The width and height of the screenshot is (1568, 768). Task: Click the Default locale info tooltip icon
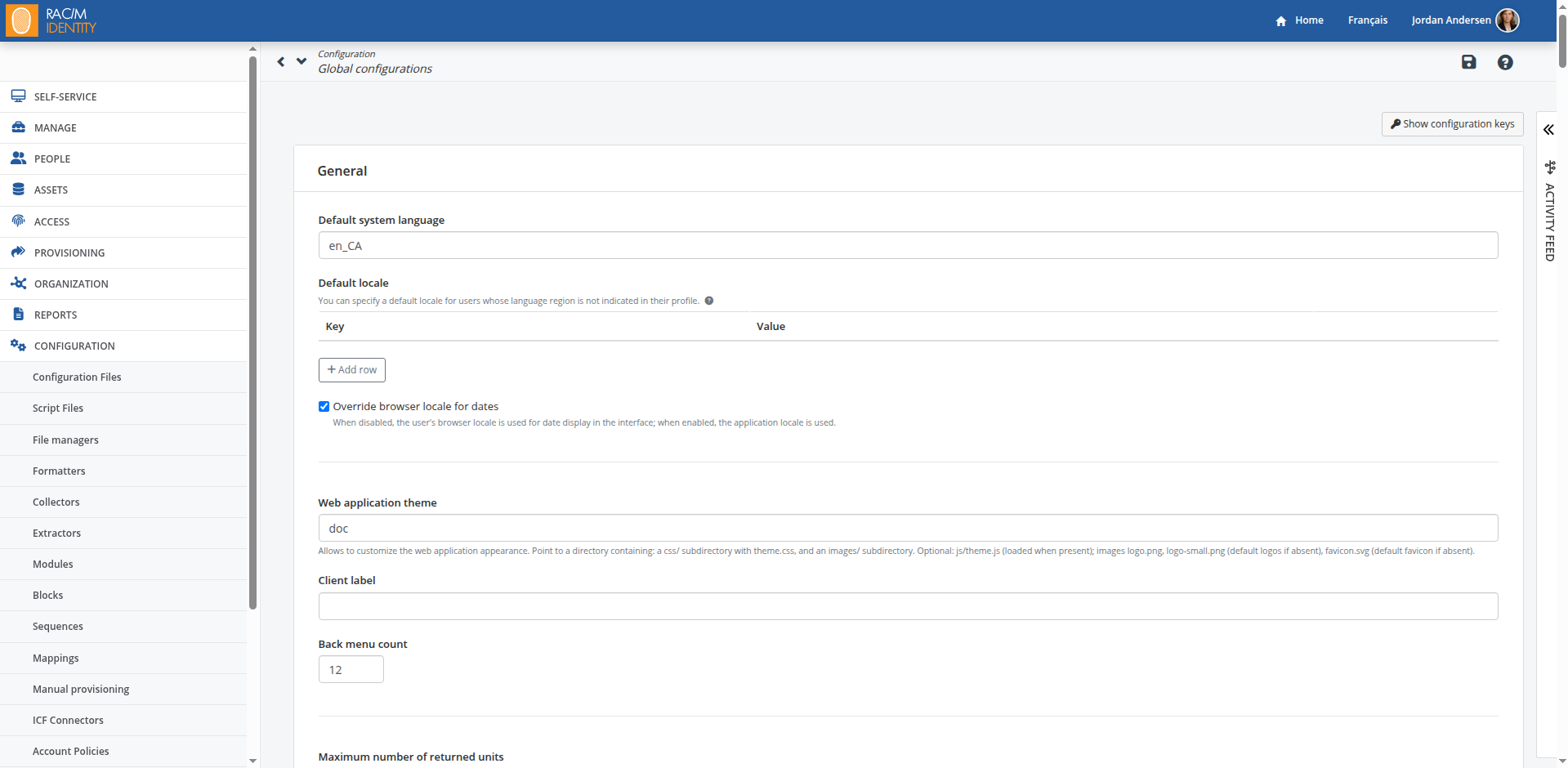pyautogui.click(x=709, y=301)
